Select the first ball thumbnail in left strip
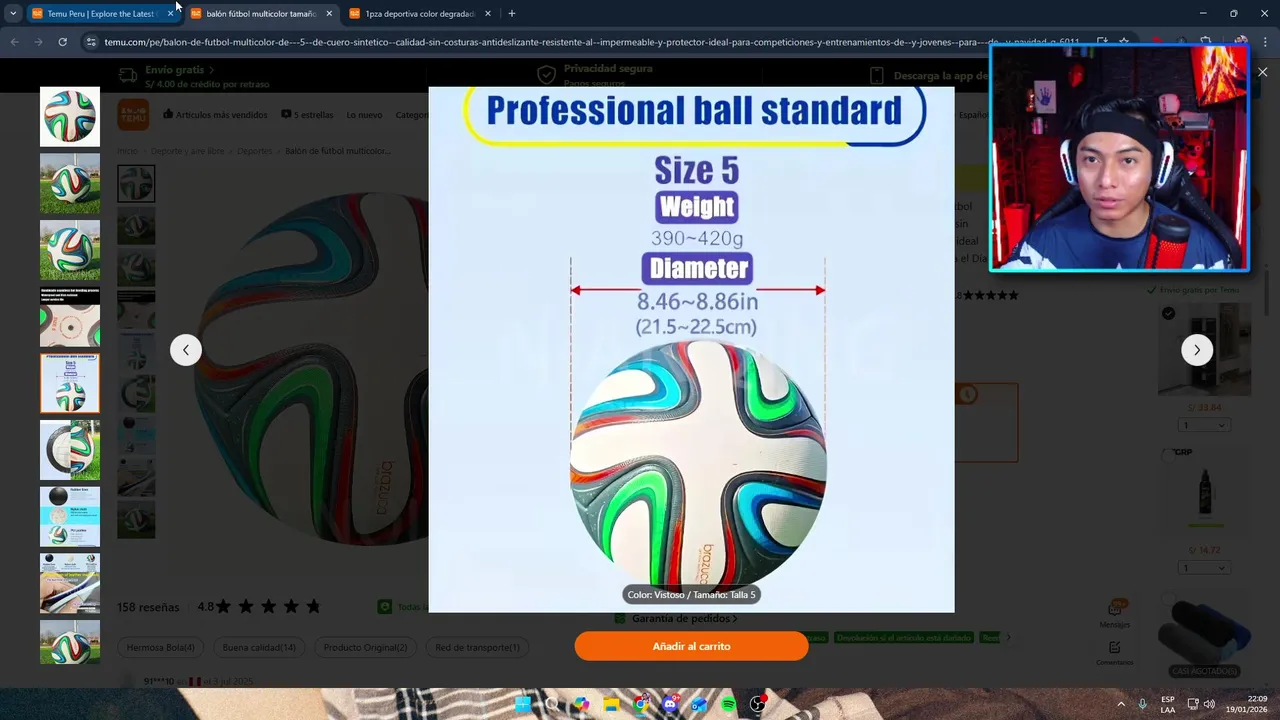 click(70, 117)
